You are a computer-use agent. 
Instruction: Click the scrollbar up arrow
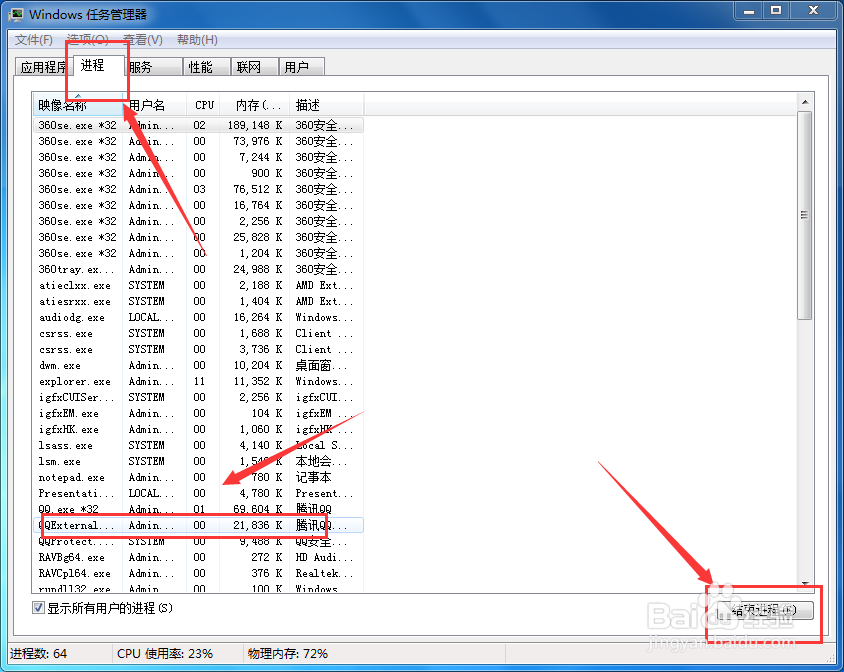805,102
